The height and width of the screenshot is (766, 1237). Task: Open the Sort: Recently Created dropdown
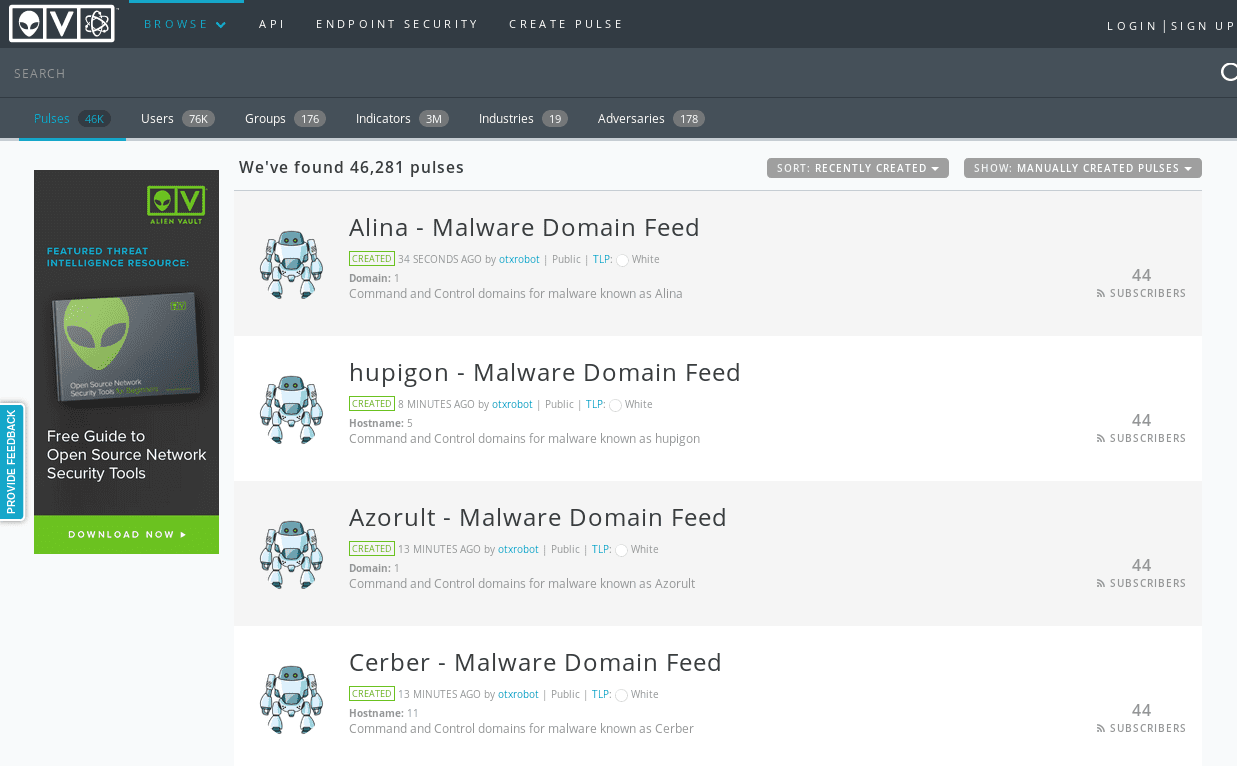point(858,168)
